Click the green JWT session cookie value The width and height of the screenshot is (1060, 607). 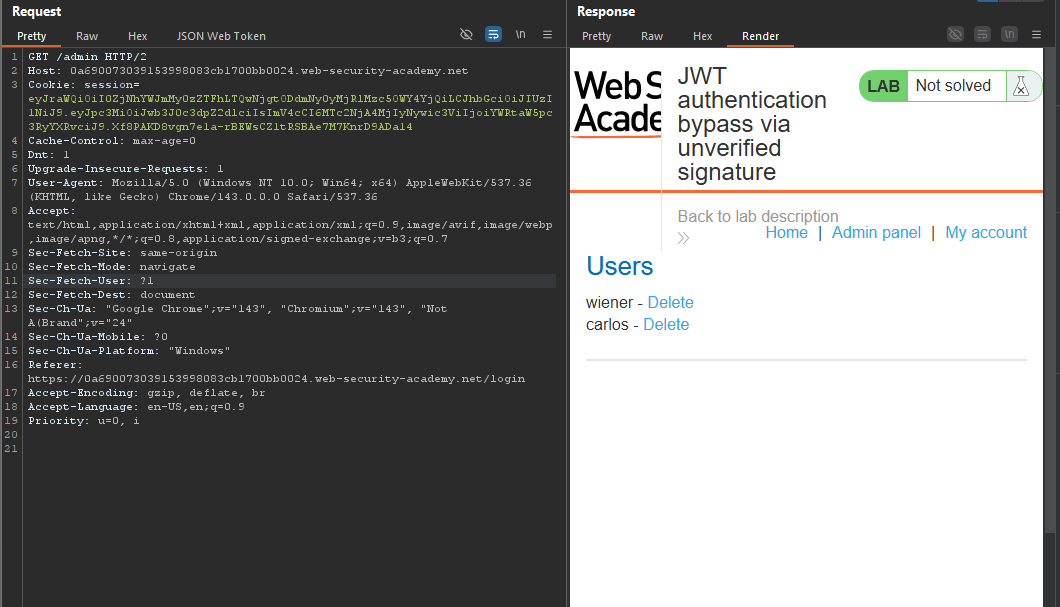[290, 112]
